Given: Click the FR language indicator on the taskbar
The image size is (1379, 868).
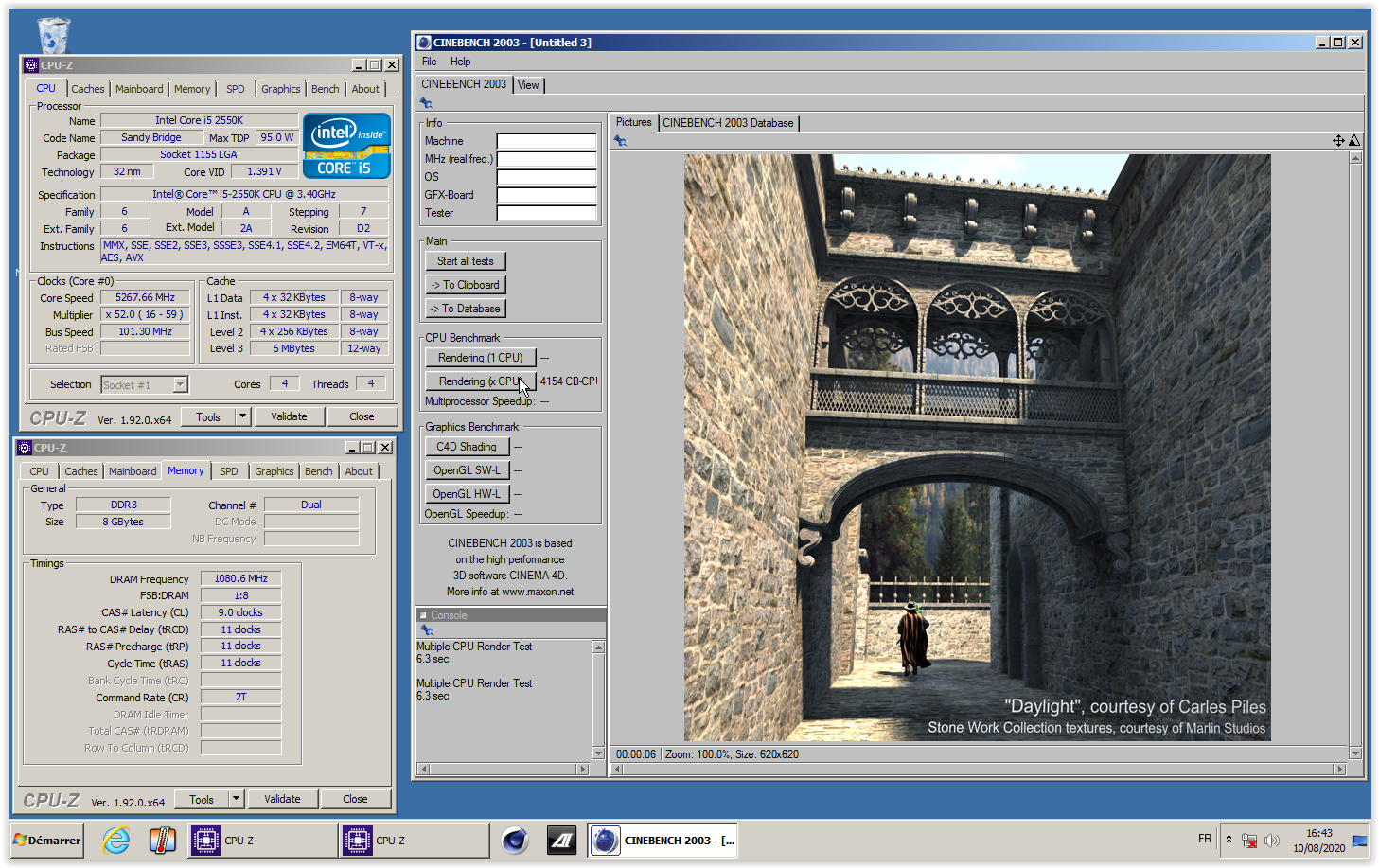Looking at the screenshot, I should (1205, 839).
